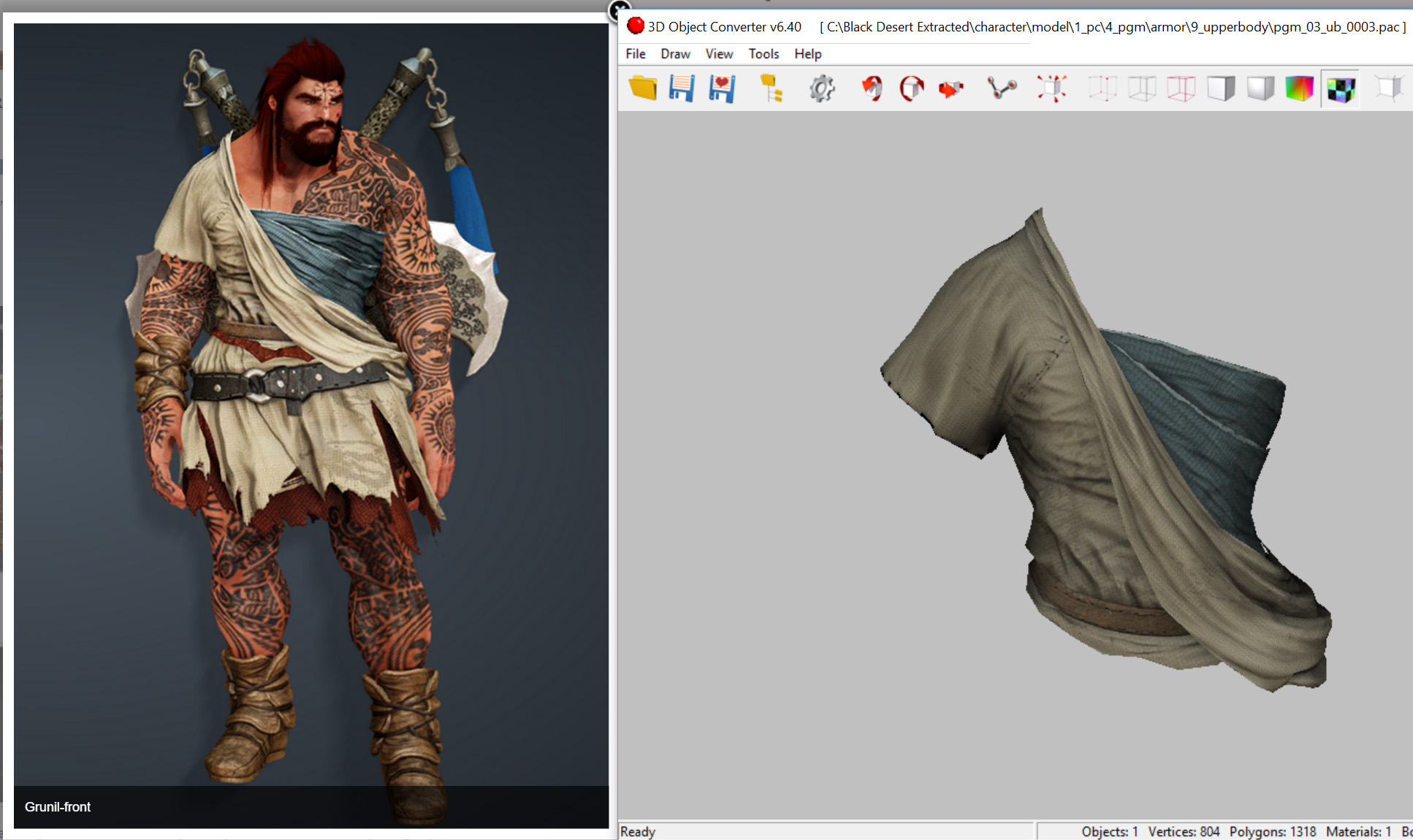This screenshot has width=1413, height=840.
Task: Toggle the checkered textured cube mode
Action: [x=1341, y=89]
